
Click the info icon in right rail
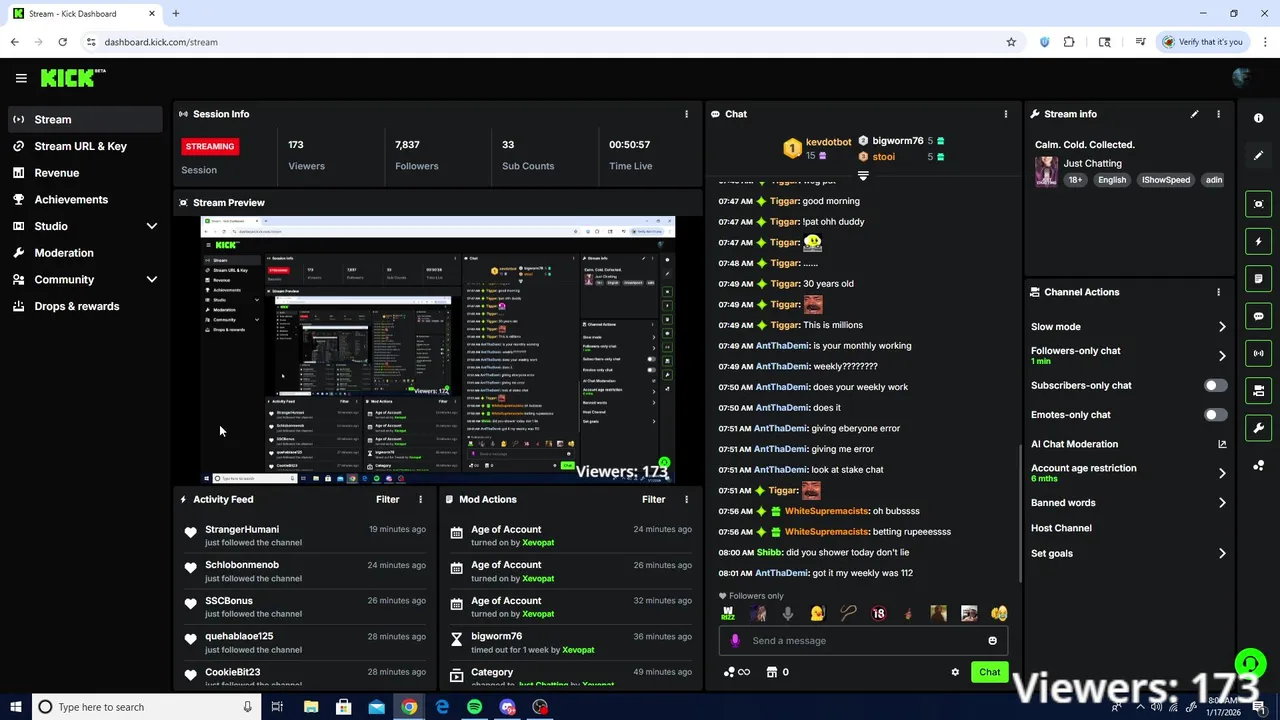pyautogui.click(x=1258, y=118)
